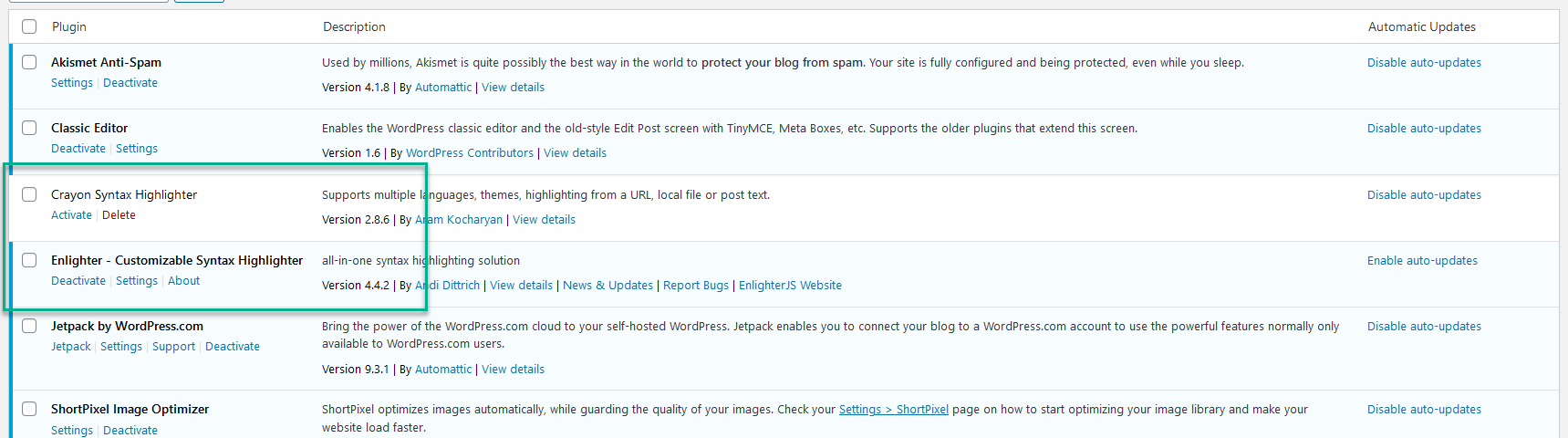
Task: View details for Akismet Anti-Spam
Action: point(514,88)
